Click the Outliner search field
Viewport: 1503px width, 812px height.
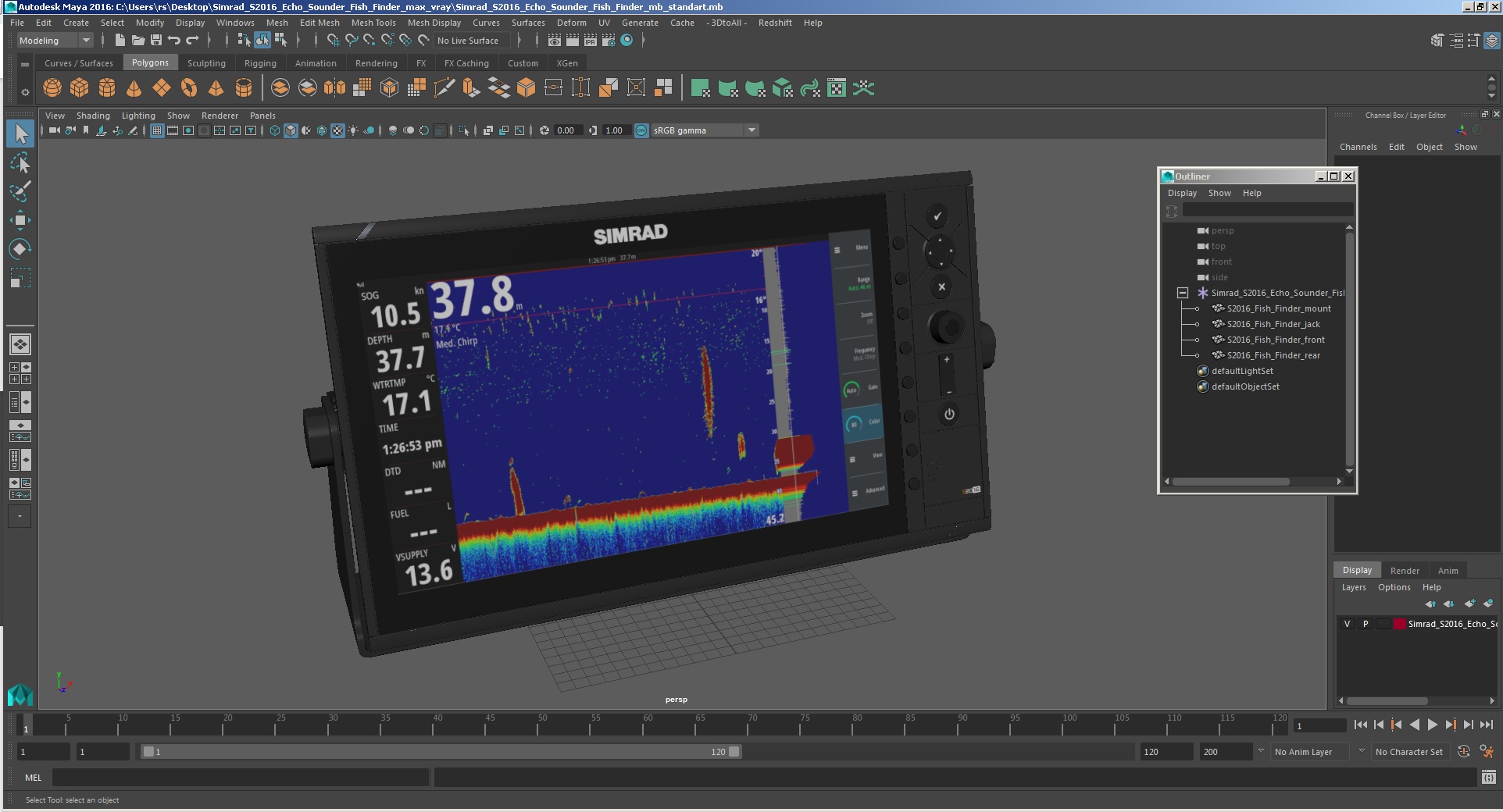tap(1267, 210)
